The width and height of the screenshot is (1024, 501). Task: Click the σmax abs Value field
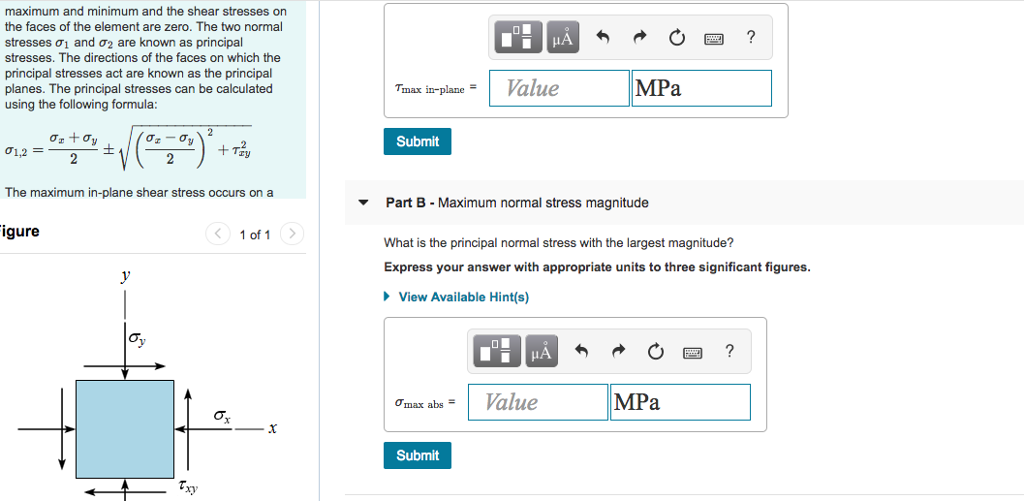tap(538, 402)
